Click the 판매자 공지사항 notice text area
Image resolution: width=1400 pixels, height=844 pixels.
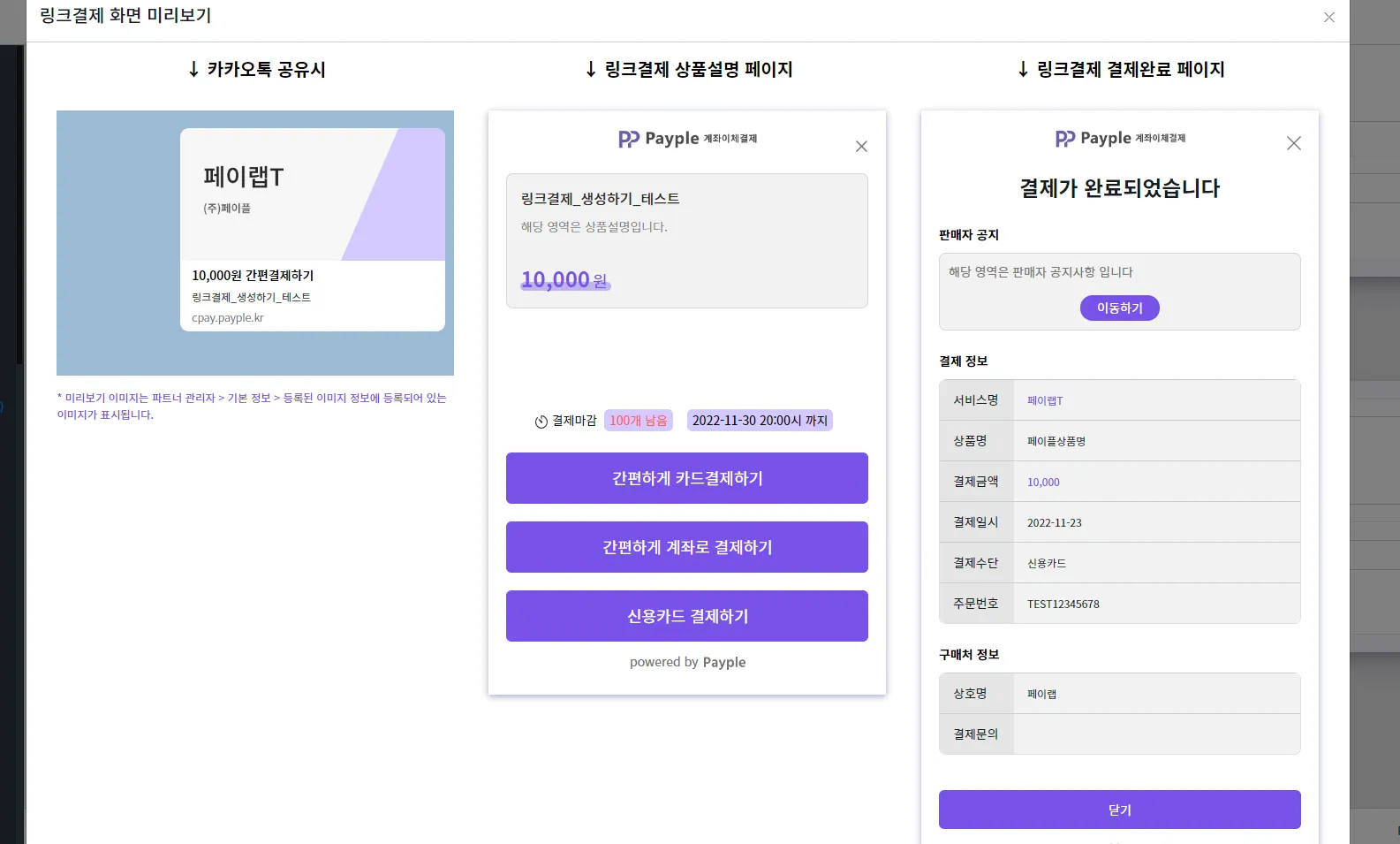pos(1041,272)
